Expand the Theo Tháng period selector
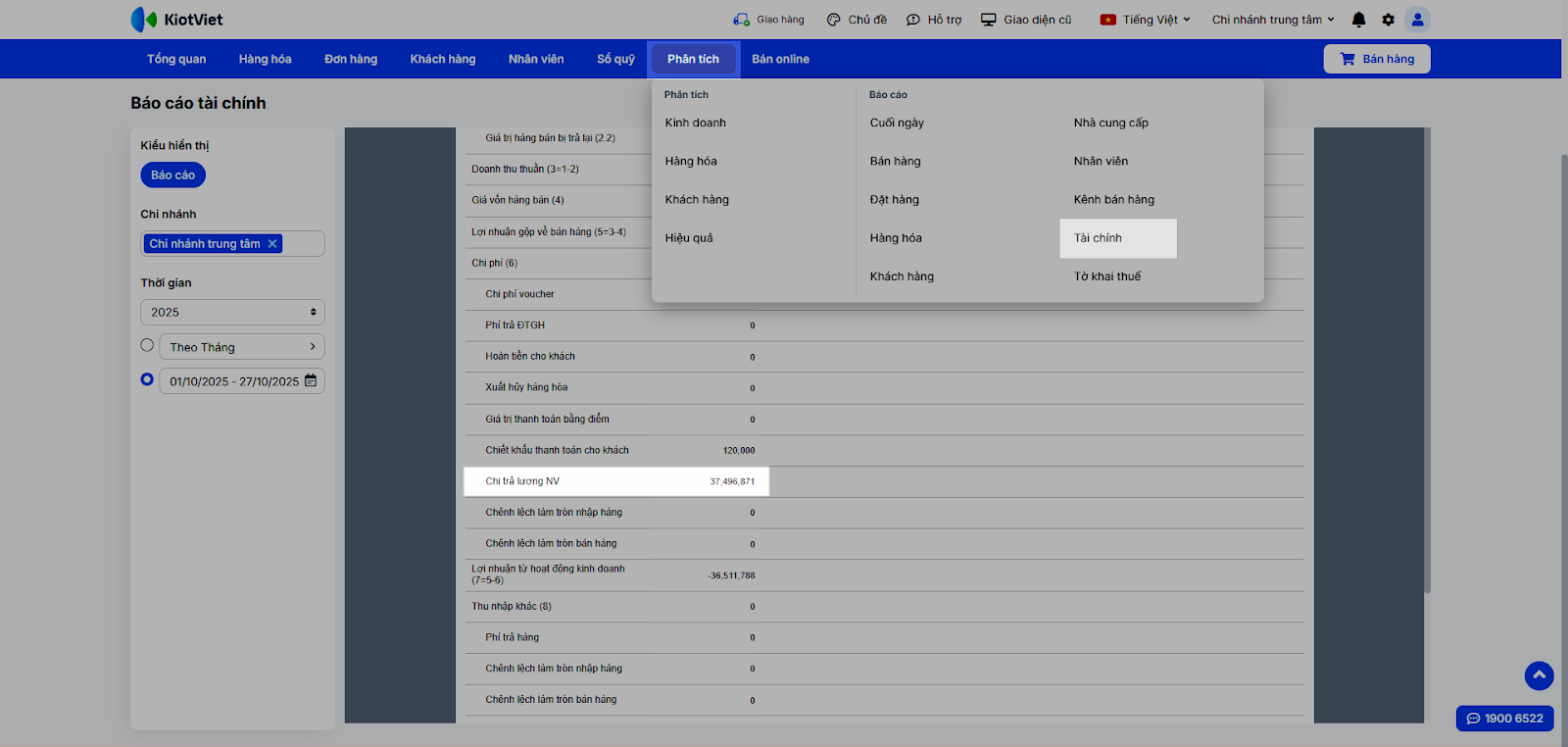 click(x=242, y=347)
